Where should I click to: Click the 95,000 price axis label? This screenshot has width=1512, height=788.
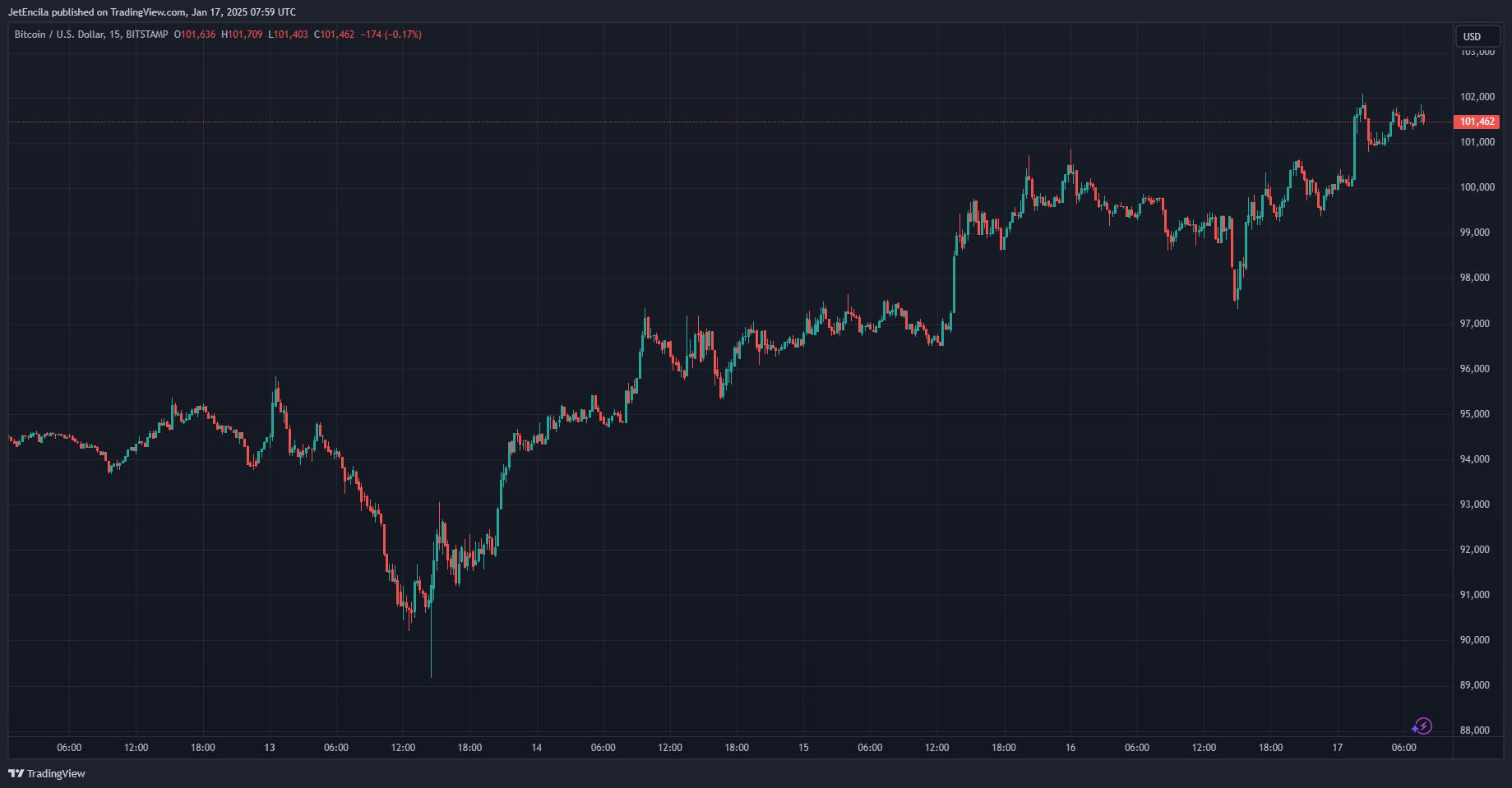click(x=1475, y=414)
